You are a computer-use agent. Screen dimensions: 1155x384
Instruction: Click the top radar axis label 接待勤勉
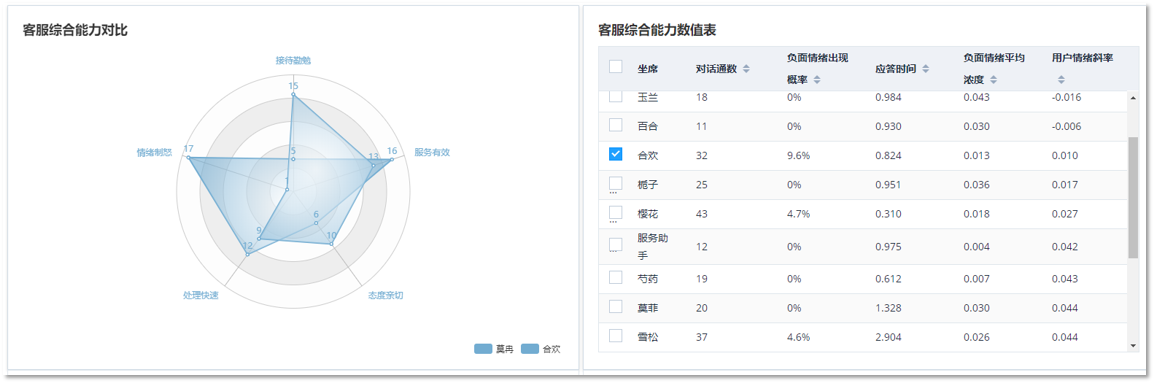[293, 60]
